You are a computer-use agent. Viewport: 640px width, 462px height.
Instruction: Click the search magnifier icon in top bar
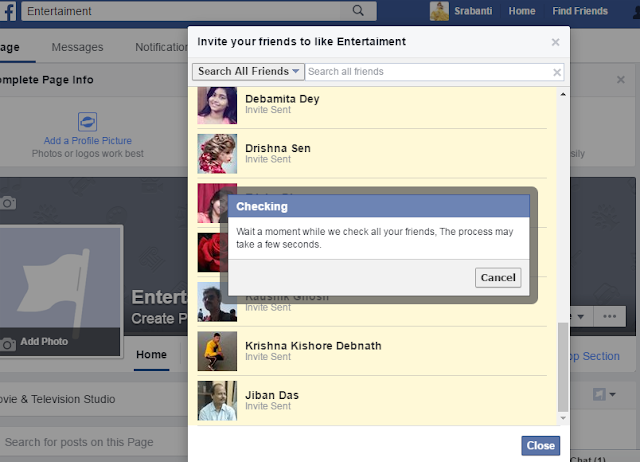[358, 11]
